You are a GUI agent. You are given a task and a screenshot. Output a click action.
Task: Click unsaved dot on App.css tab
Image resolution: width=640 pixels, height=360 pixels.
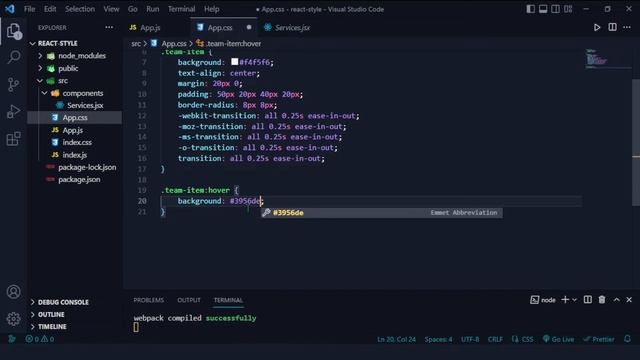coord(249,27)
